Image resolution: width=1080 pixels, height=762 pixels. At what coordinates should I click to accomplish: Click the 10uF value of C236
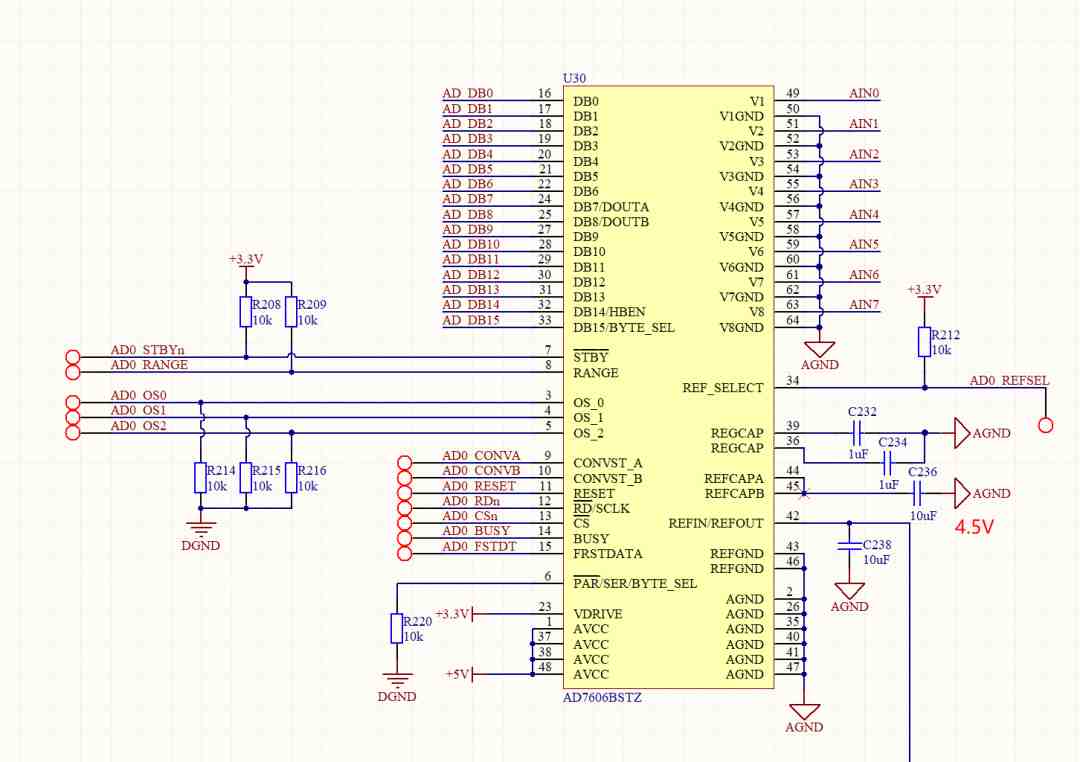(923, 515)
